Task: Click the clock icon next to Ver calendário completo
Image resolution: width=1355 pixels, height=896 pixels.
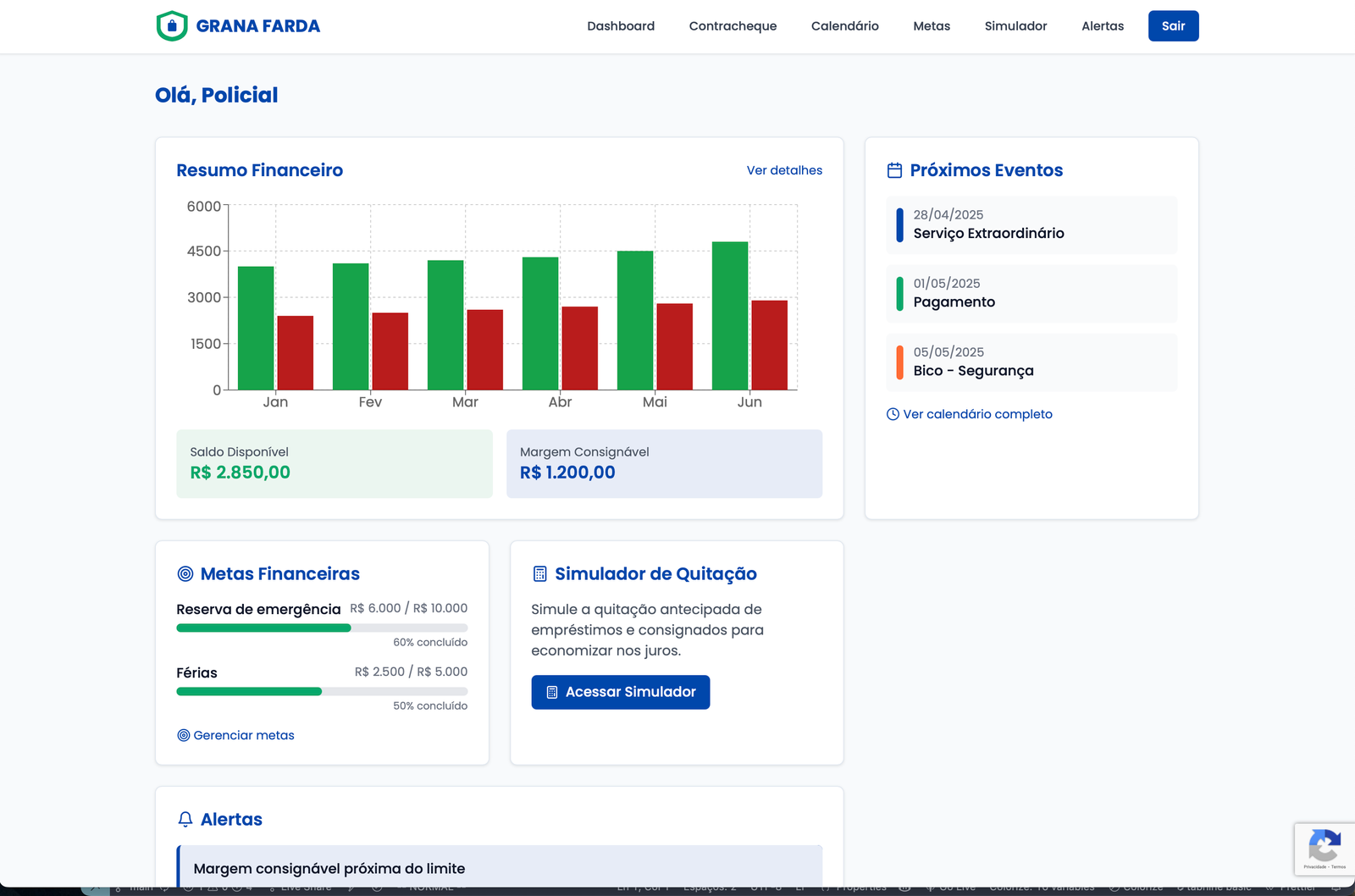Action: point(893,414)
